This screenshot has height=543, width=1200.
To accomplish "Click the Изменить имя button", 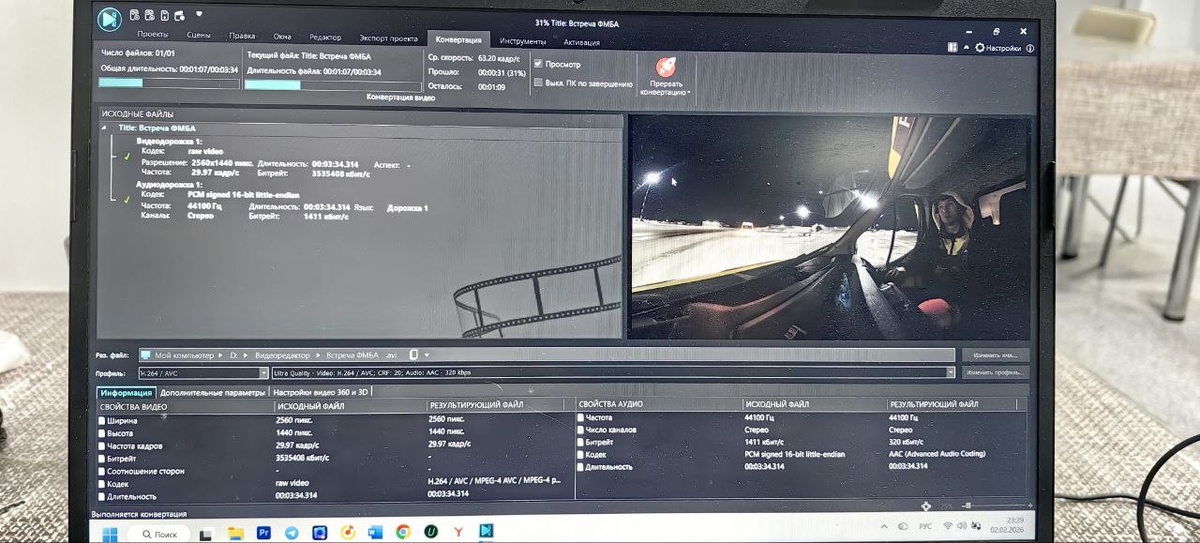I will coord(995,355).
